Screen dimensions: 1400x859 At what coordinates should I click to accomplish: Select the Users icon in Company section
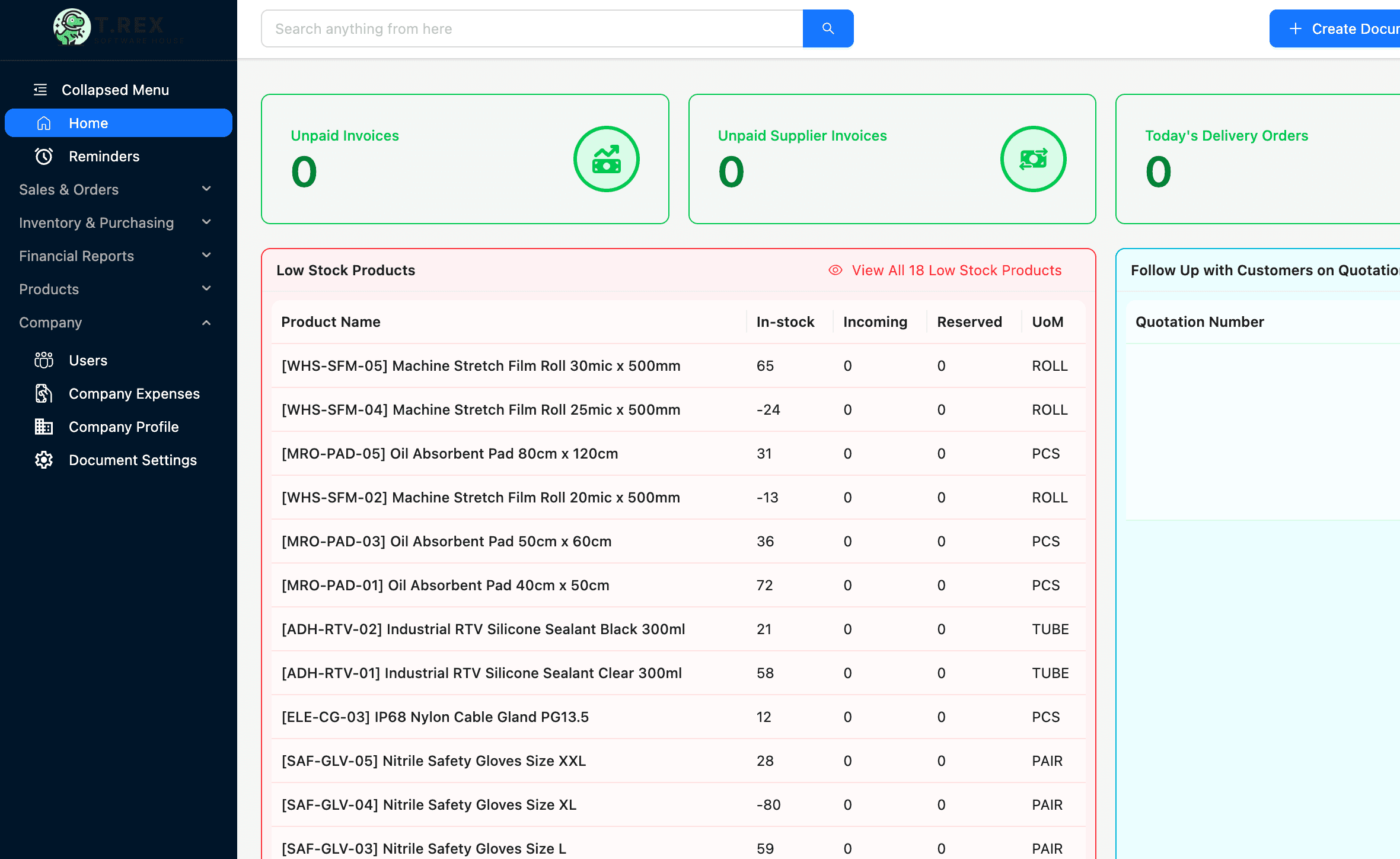43,360
